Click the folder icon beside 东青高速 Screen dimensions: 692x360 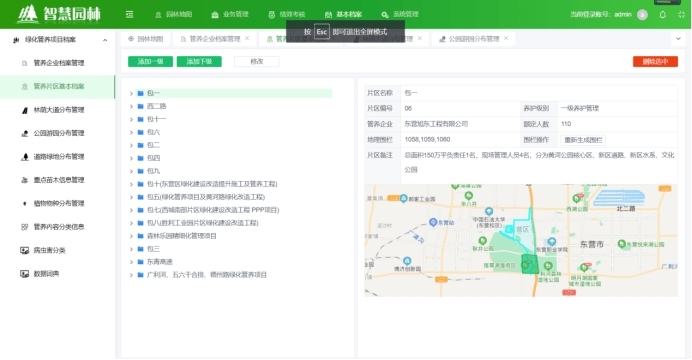(140, 262)
